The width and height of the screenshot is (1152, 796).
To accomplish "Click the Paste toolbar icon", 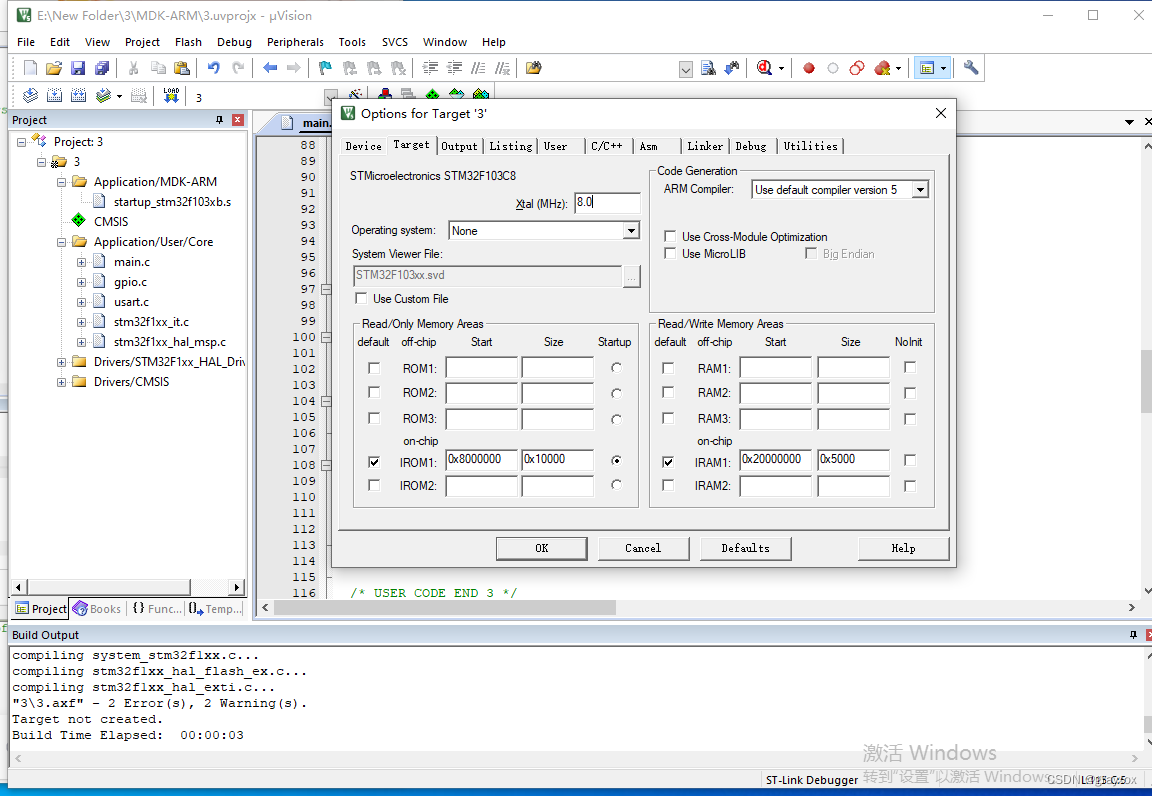I will tap(182, 68).
